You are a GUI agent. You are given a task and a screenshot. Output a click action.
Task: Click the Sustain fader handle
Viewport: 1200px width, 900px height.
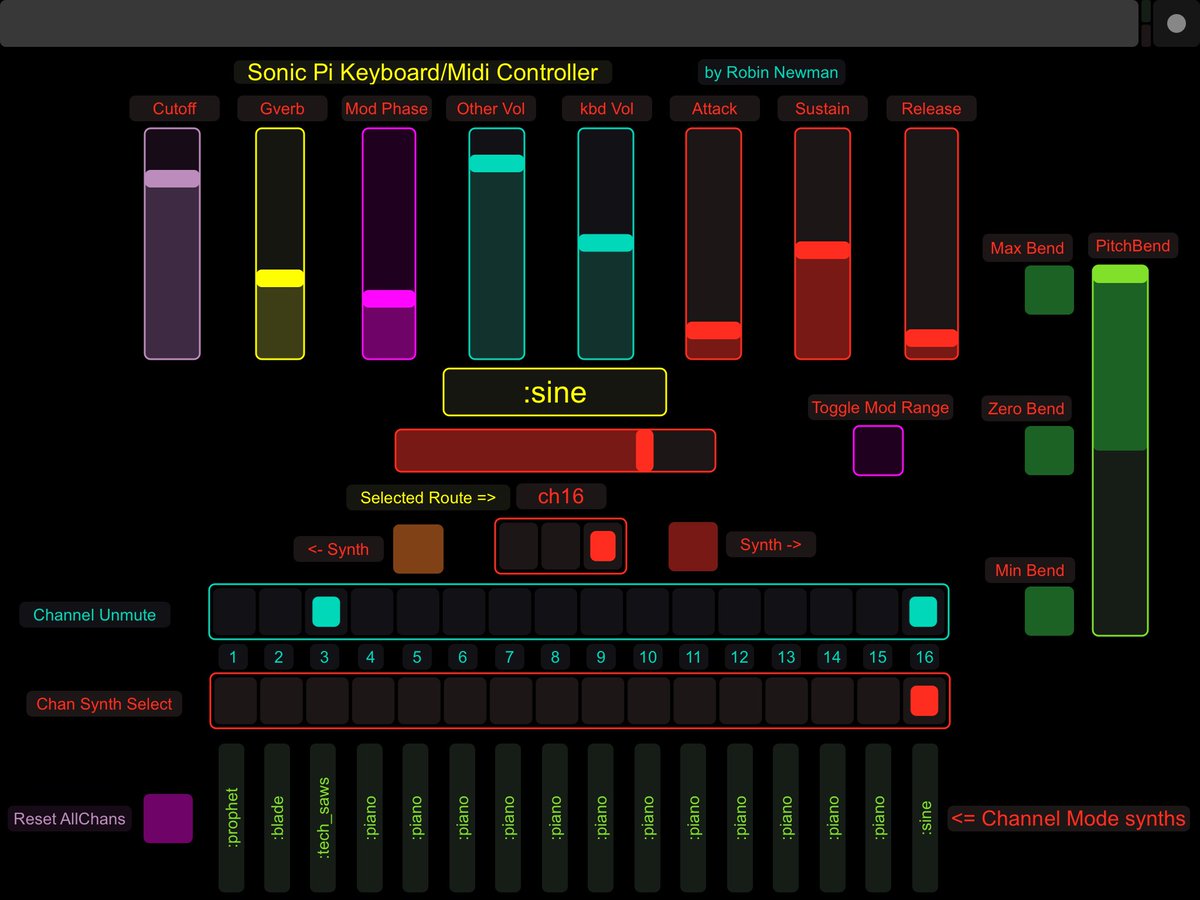[823, 250]
